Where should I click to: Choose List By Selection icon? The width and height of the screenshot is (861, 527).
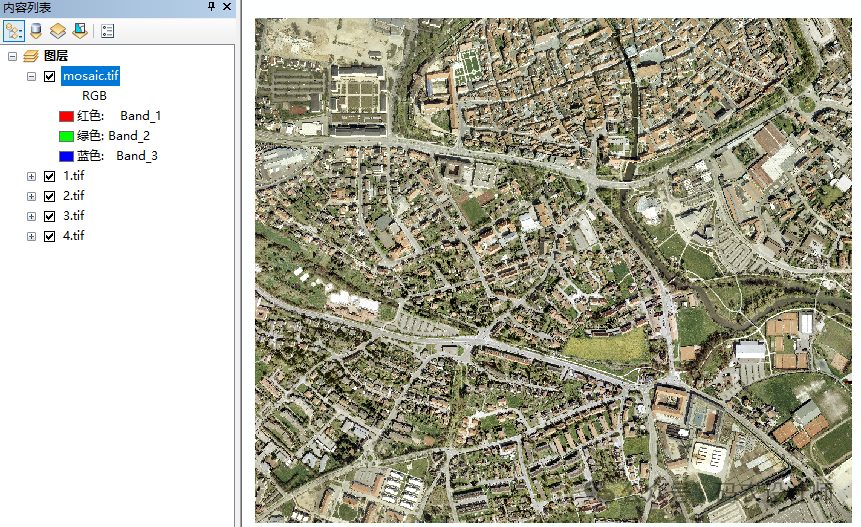tap(79, 31)
